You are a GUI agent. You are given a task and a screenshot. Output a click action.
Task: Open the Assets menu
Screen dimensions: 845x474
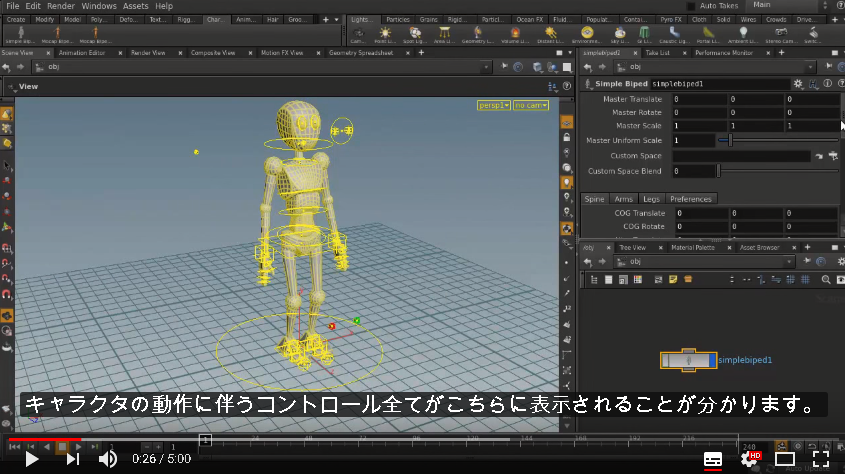(135, 6)
